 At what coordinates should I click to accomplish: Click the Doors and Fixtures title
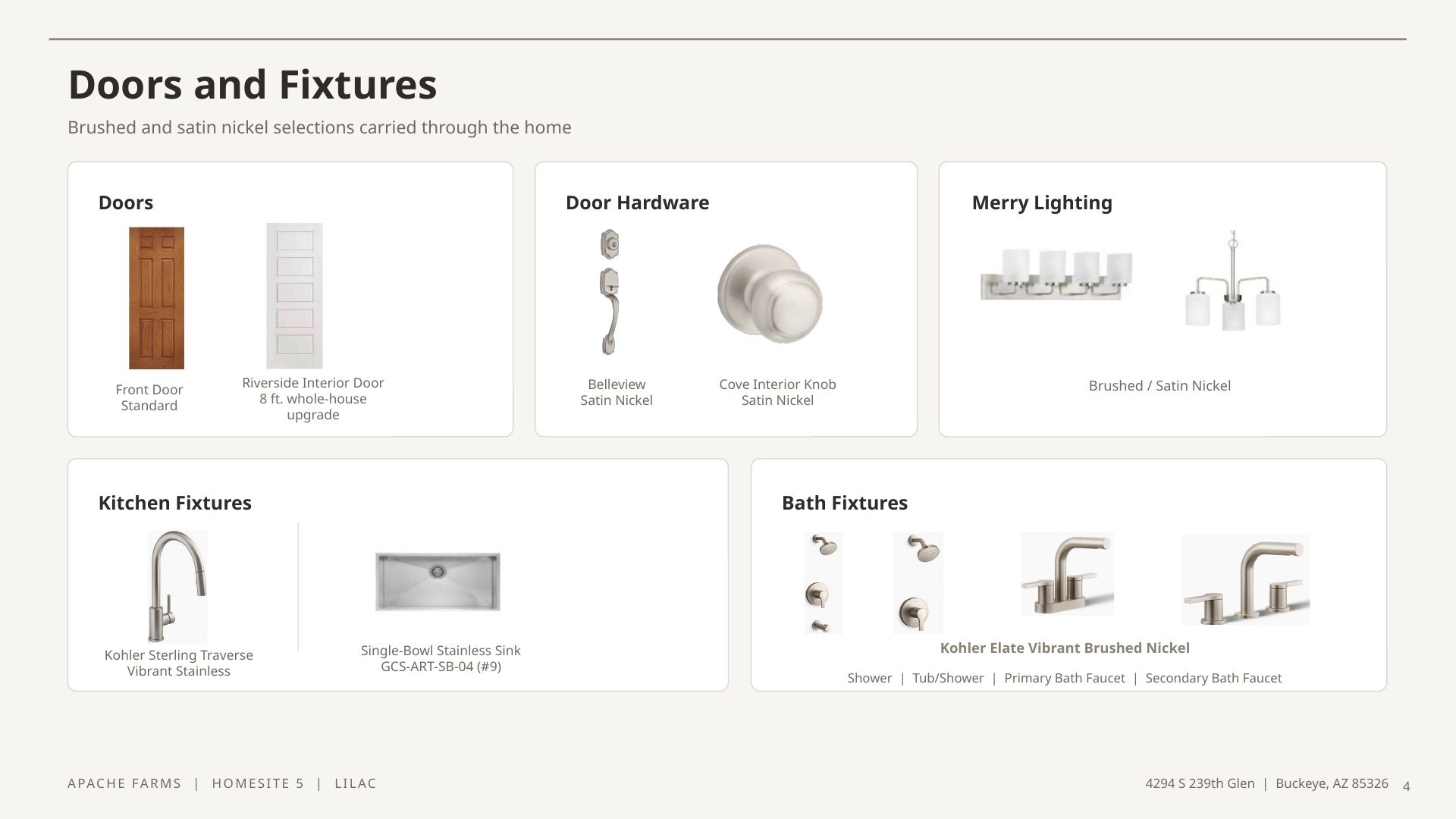coord(253,84)
